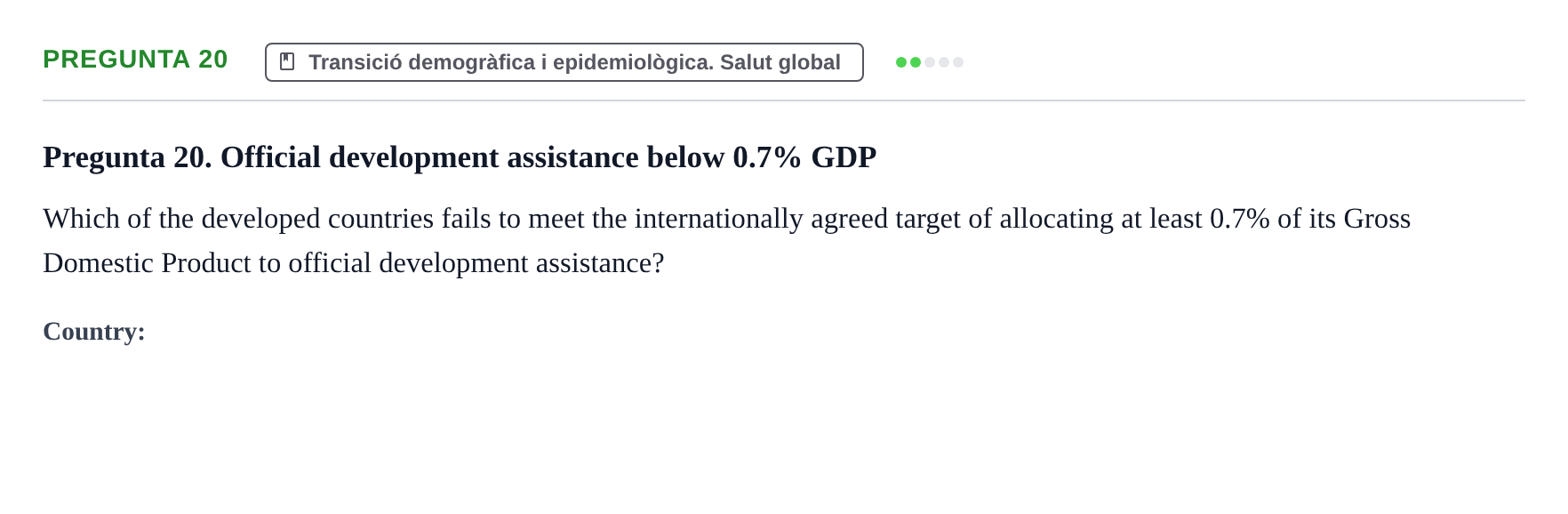The image size is (1568, 514).
Task: Click the word epidemiològica in the topic tag
Action: (633, 62)
